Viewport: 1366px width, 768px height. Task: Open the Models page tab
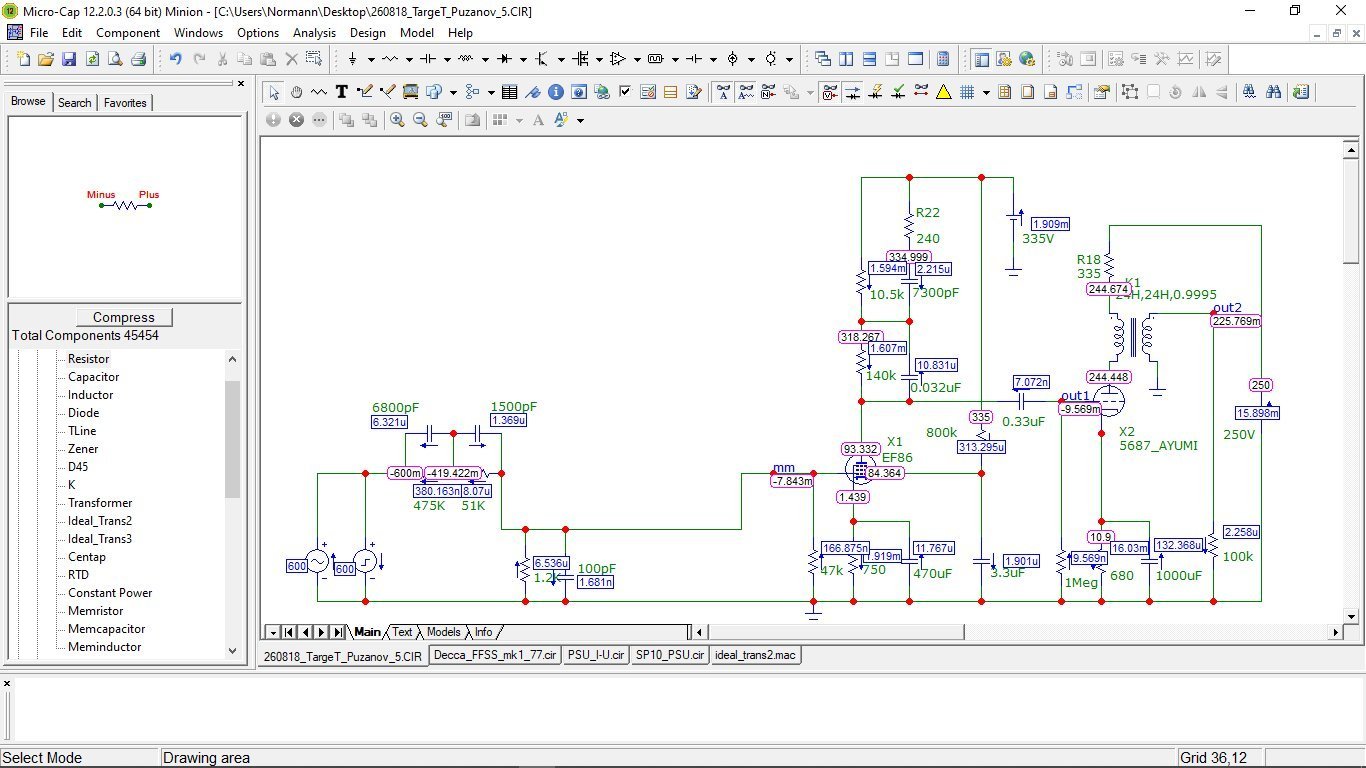coord(443,632)
